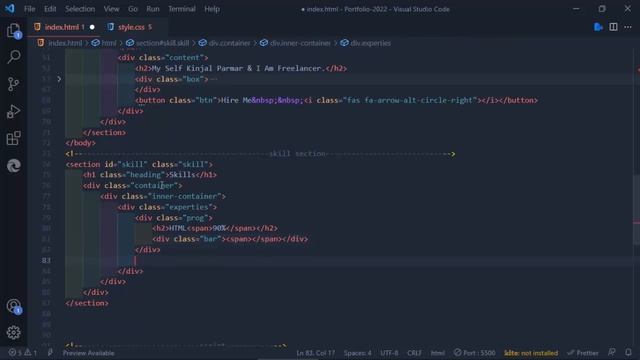Switch to the index.html tab

[x=64, y=27]
